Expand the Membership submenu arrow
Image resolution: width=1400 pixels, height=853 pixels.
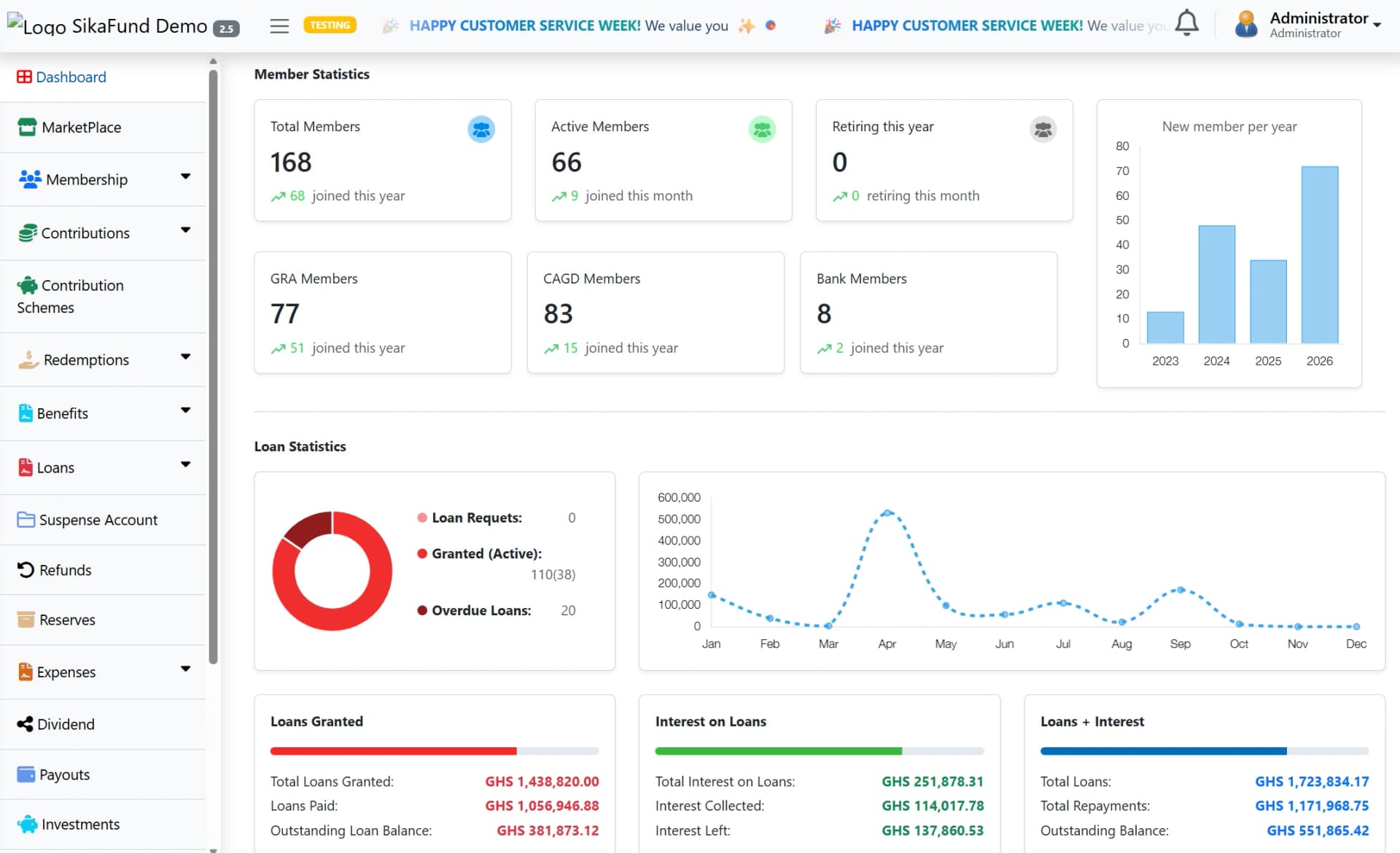pos(186,176)
